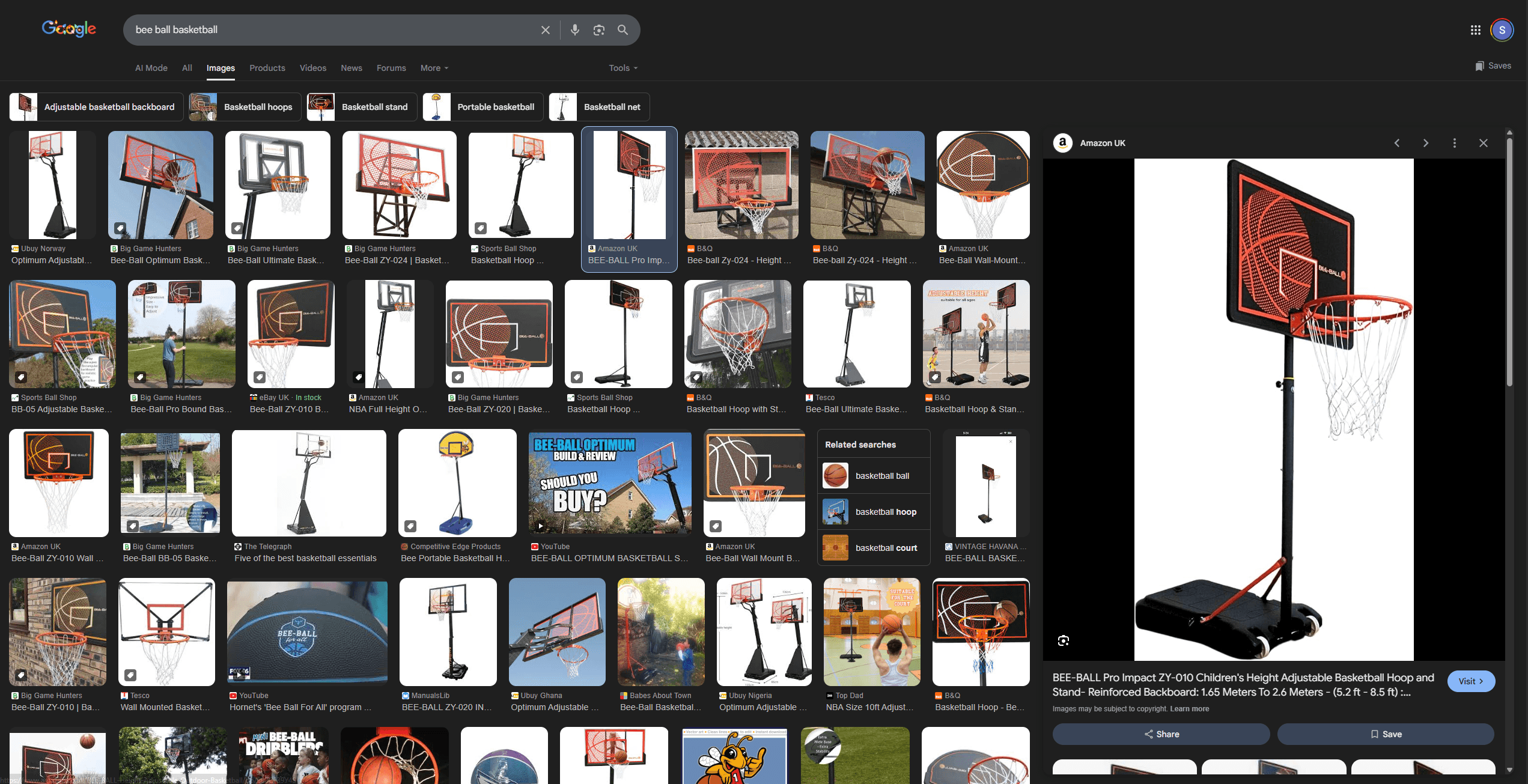Open the Google apps grid
This screenshot has height=784, width=1528.
[x=1475, y=30]
